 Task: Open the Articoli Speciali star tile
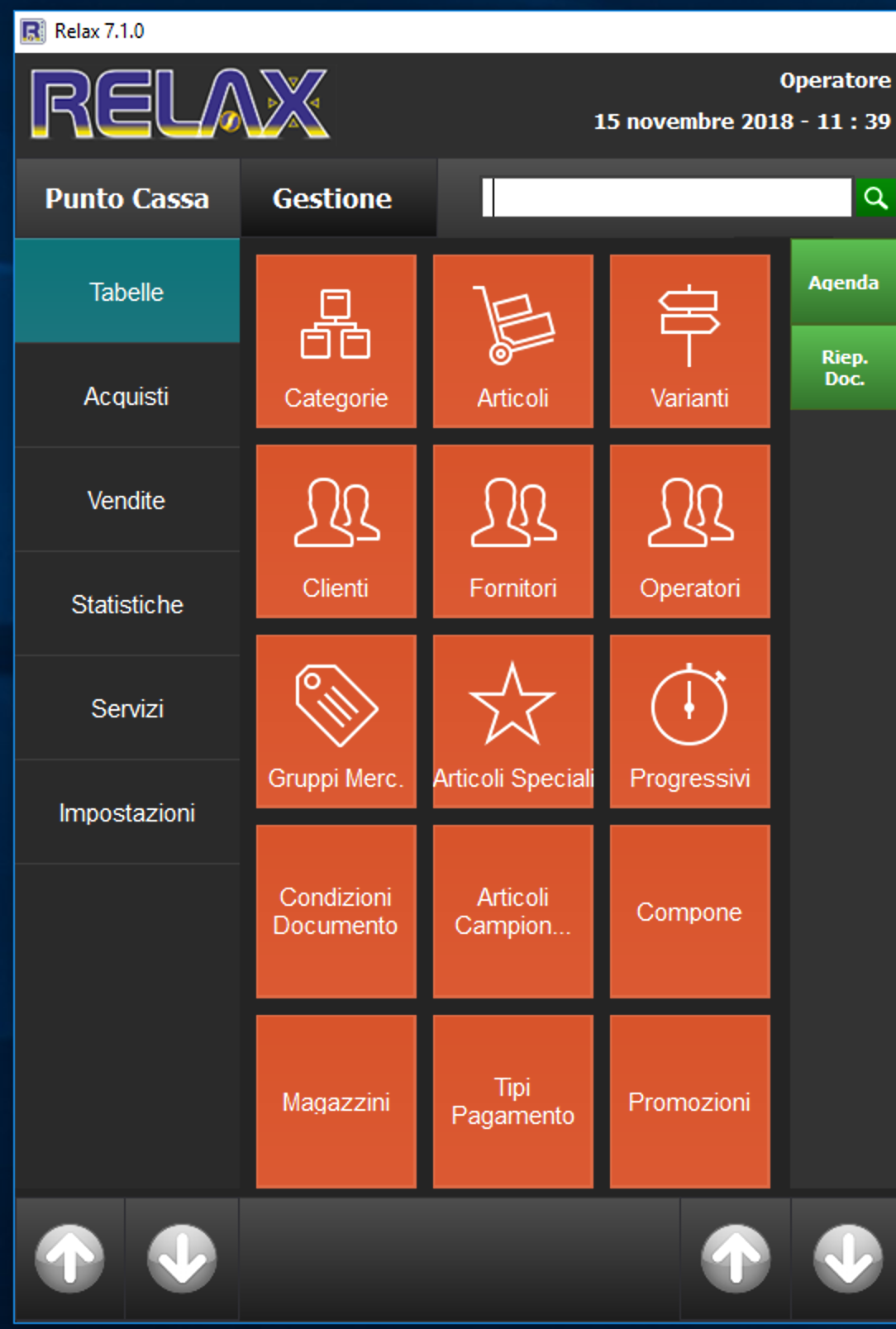coord(512,722)
